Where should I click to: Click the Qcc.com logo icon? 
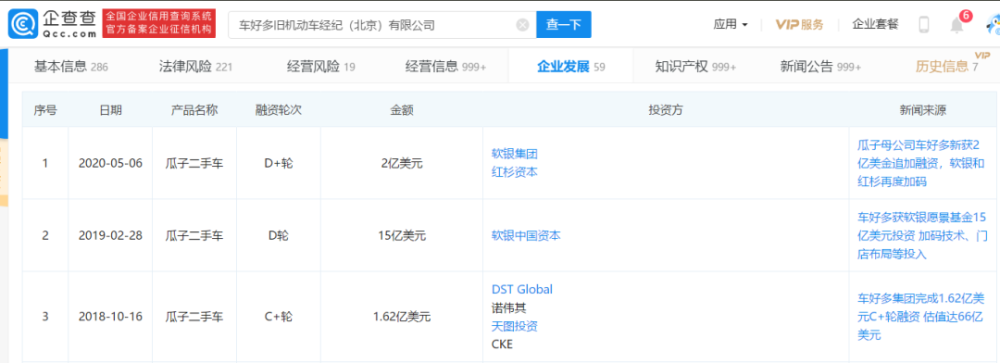pos(23,24)
